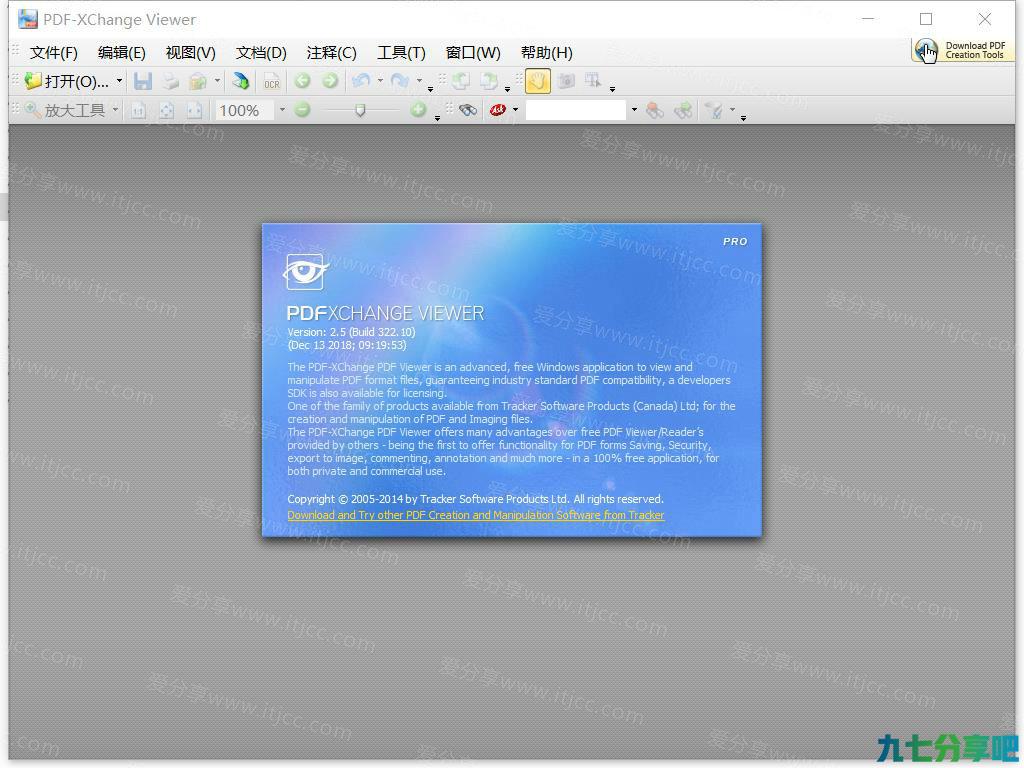Close the PDF-XChange Viewer window

pyautogui.click(x=985, y=20)
